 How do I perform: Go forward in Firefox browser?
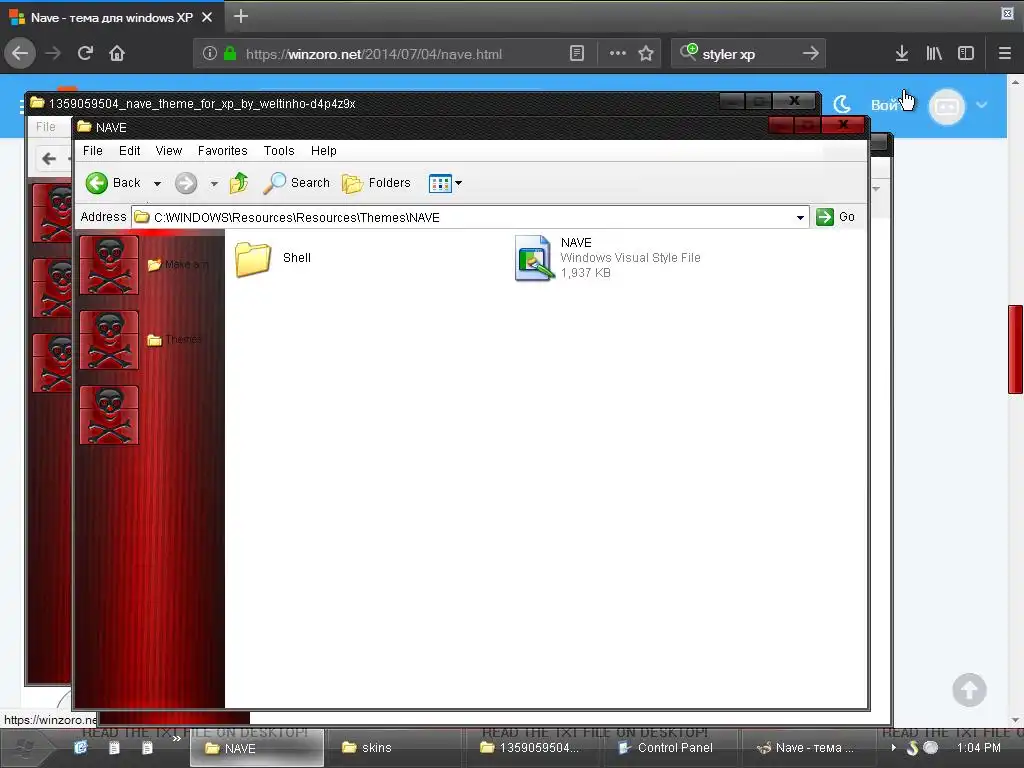point(53,54)
